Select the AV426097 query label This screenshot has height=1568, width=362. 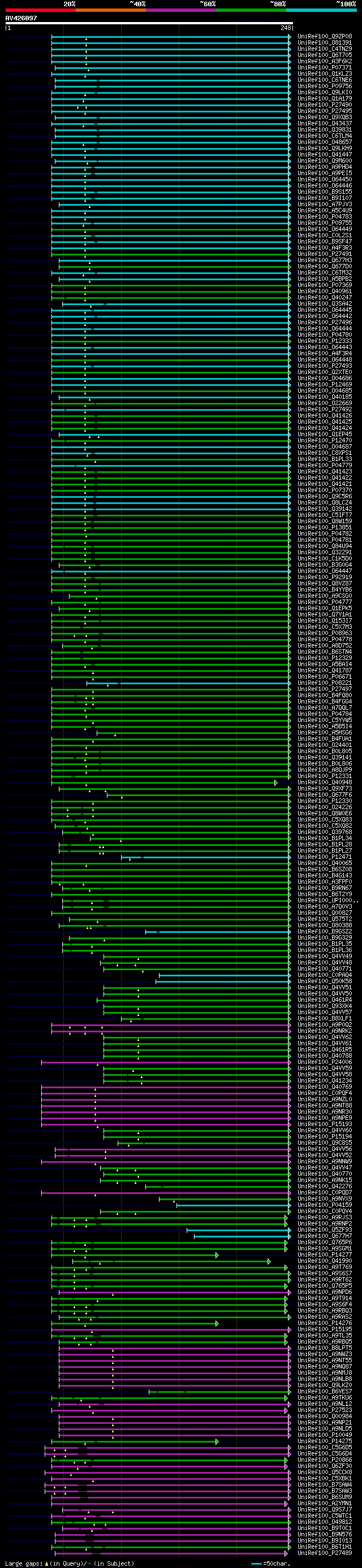coord(21,18)
